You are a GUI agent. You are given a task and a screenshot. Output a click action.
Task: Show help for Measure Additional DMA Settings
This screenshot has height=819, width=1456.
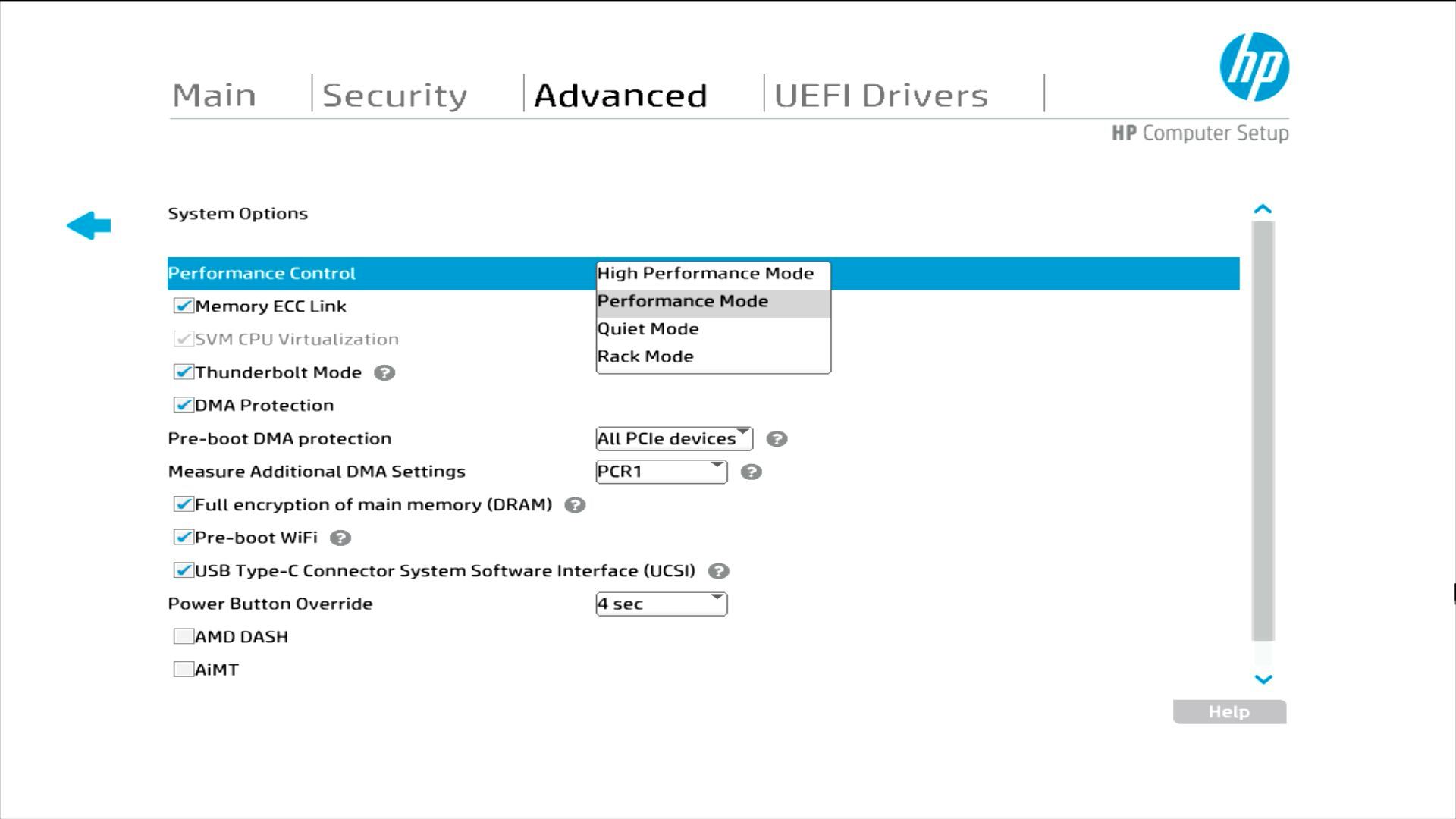pyautogui.click(x=751, y=472)
